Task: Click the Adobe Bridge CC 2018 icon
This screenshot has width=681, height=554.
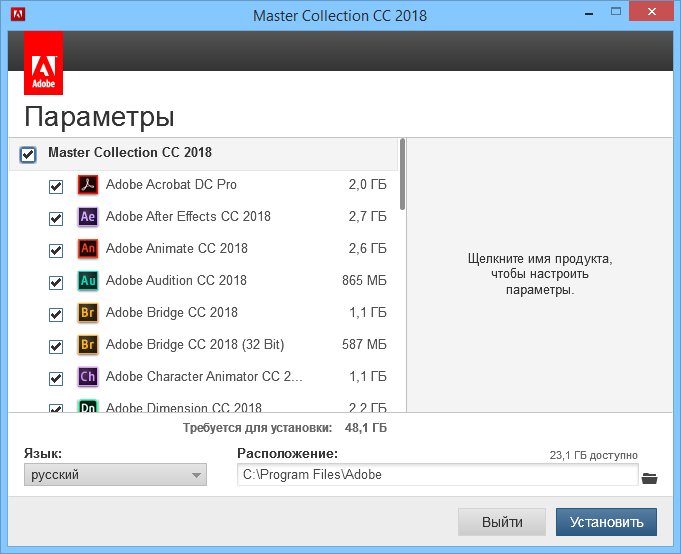Action: click(88, 313)
